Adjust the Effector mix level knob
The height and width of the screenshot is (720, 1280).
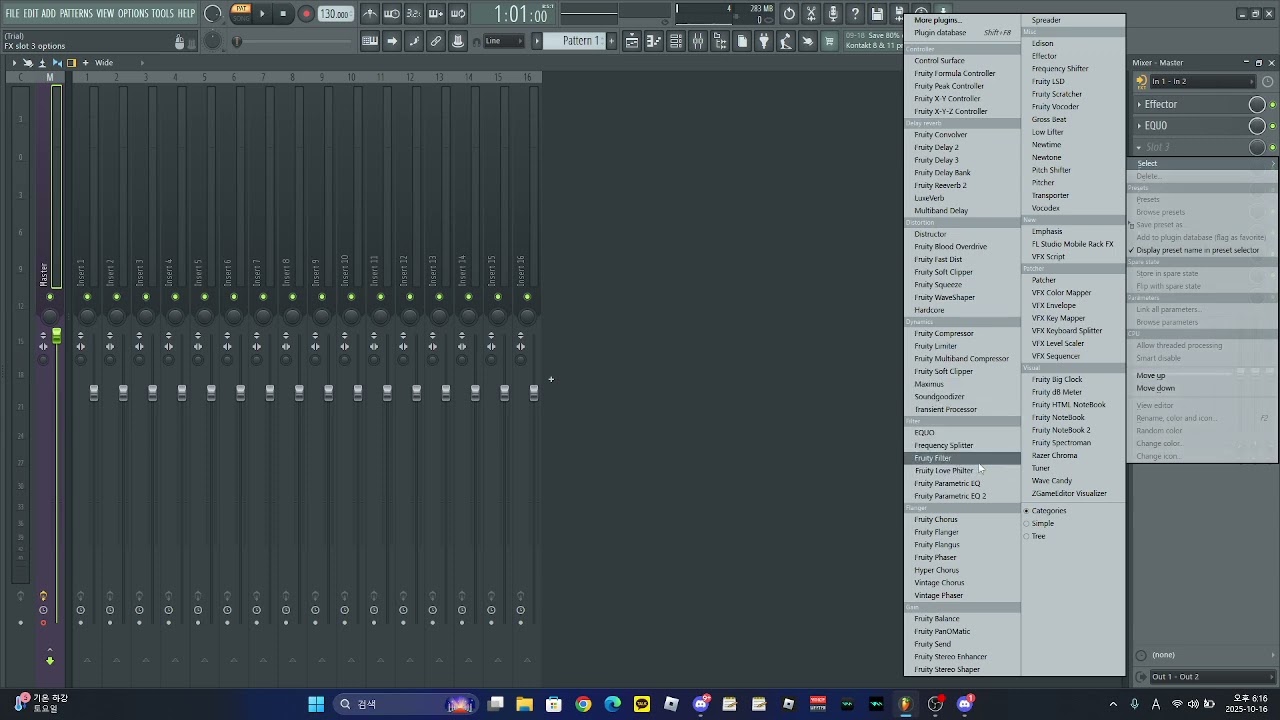[1257, 105]
